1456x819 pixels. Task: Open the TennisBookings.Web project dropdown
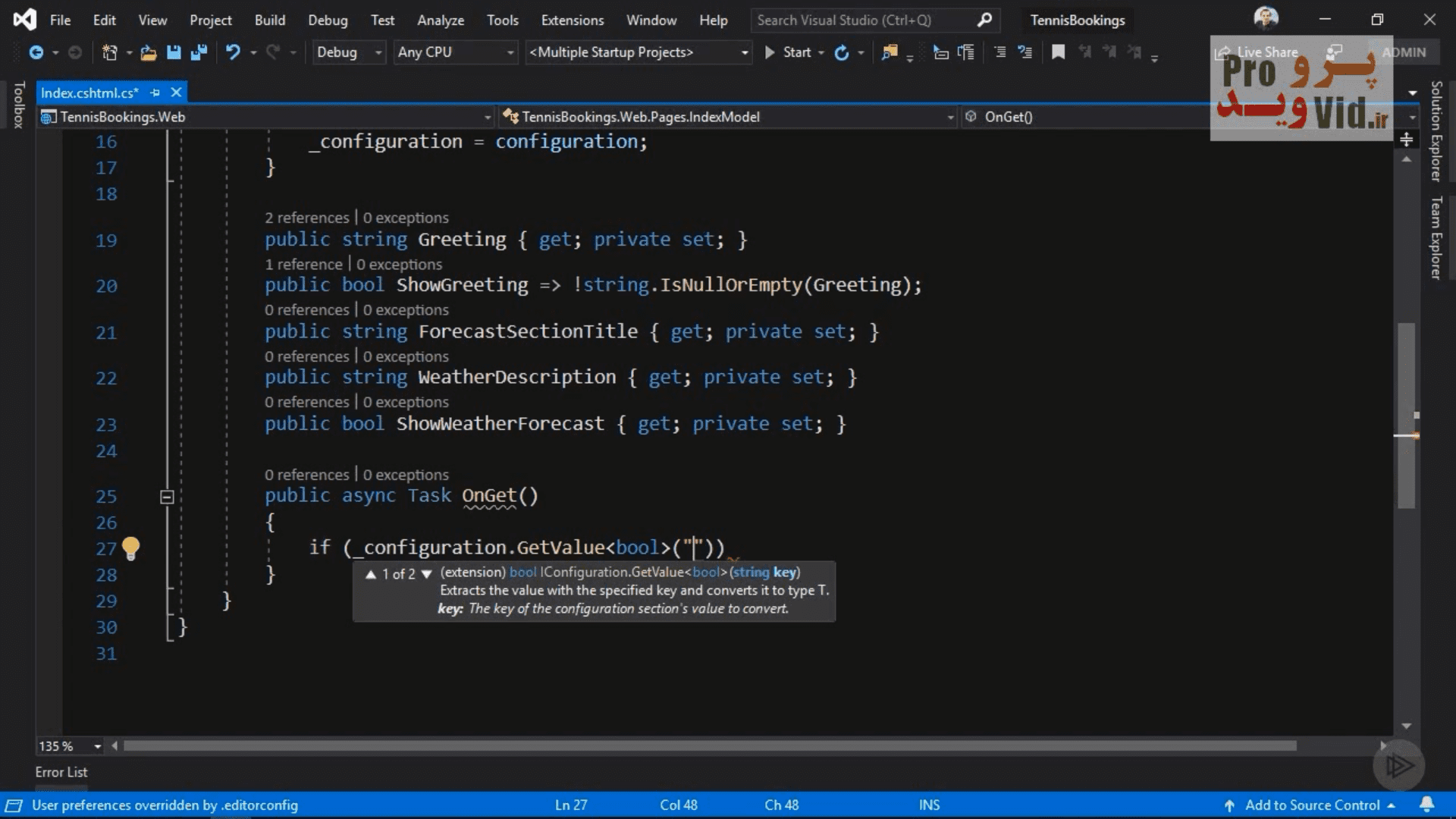click(266, 117)
